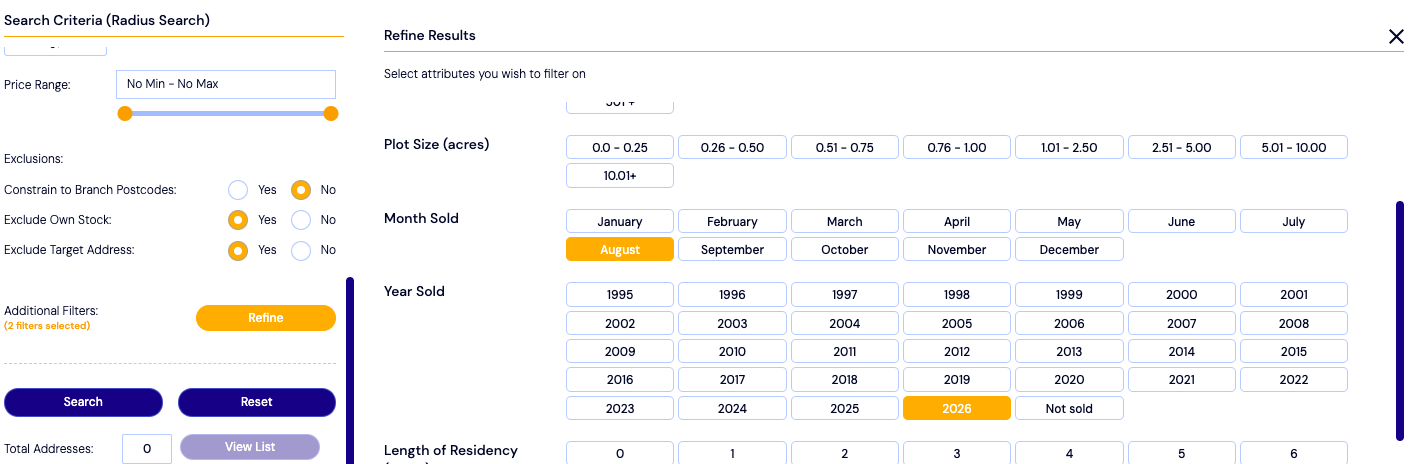1416x464 pixels.
Task: Click the Refine Results vertical scrollbar
Action: click(1400, 320)
